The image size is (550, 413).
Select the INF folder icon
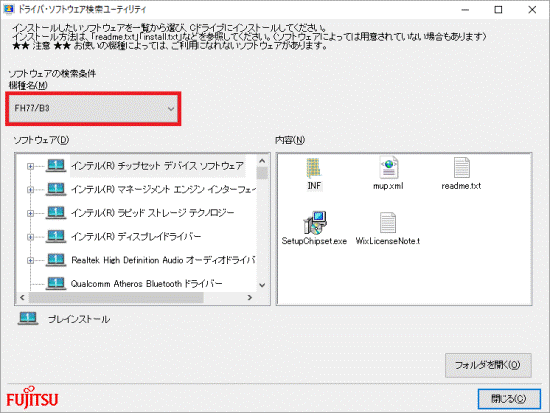tap(313, 168)
